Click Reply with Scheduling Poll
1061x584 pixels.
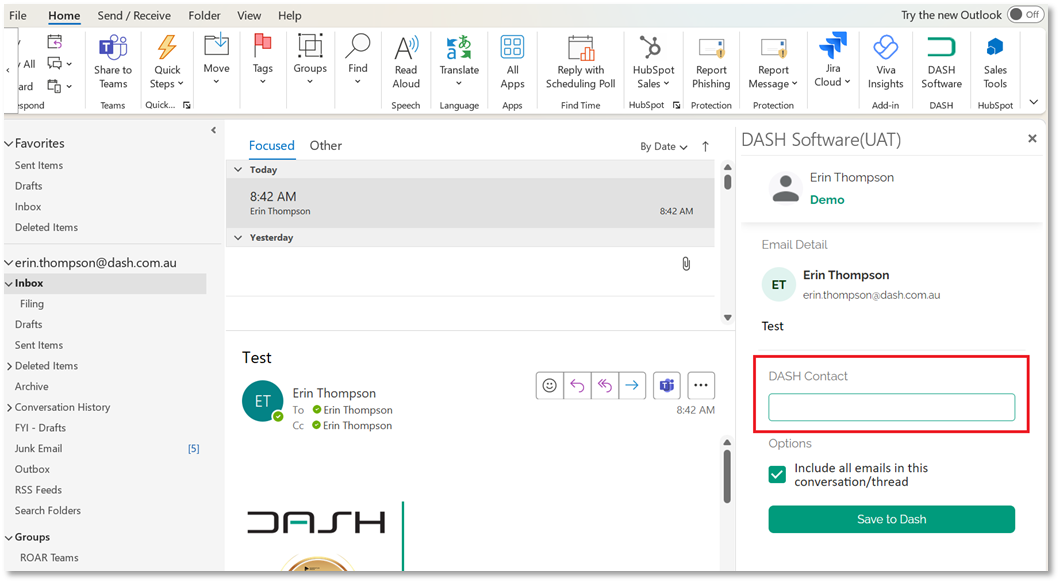click(x=581, y=62)
